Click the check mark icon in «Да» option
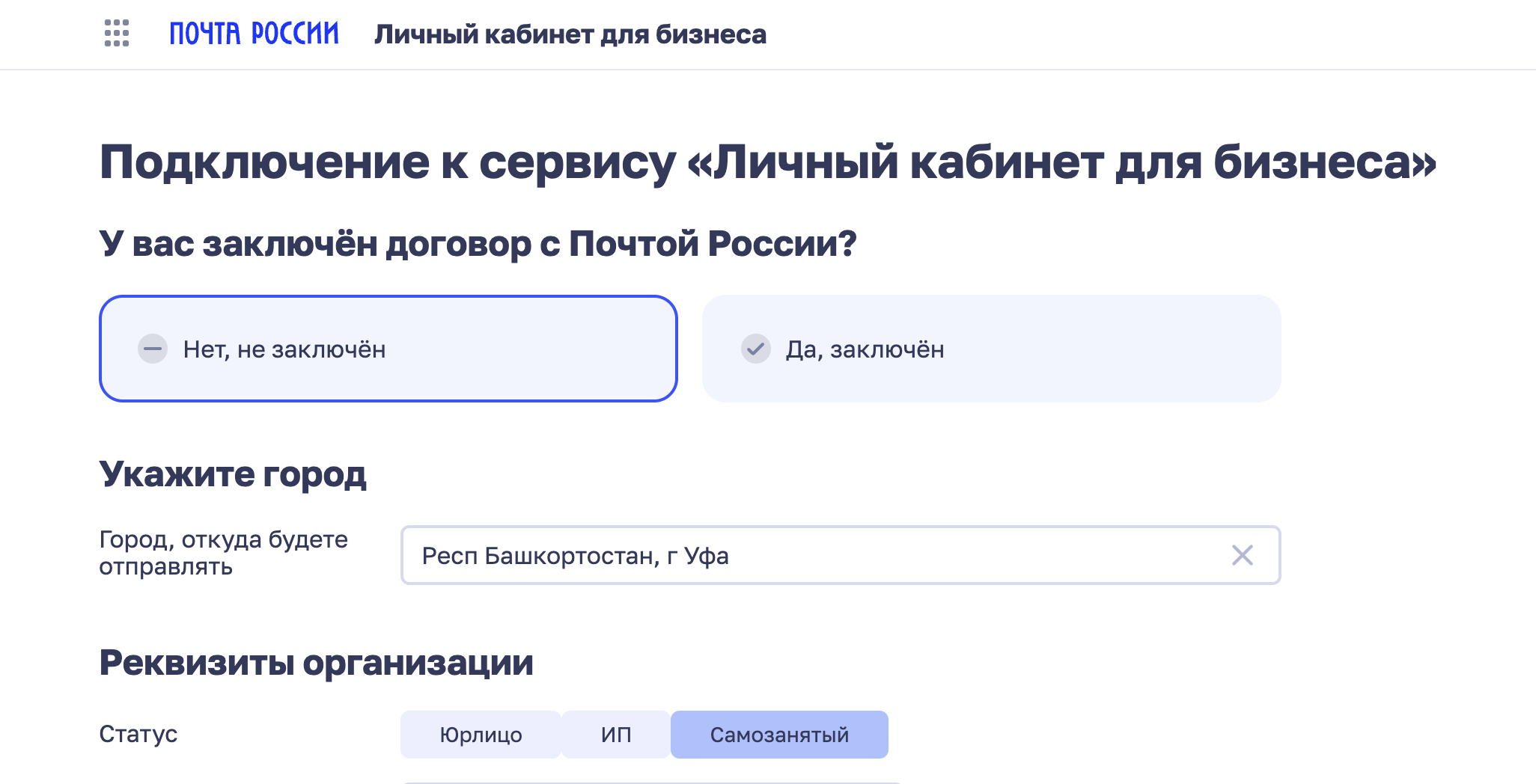Screen dimensions: 1536x784 [755, 349]
